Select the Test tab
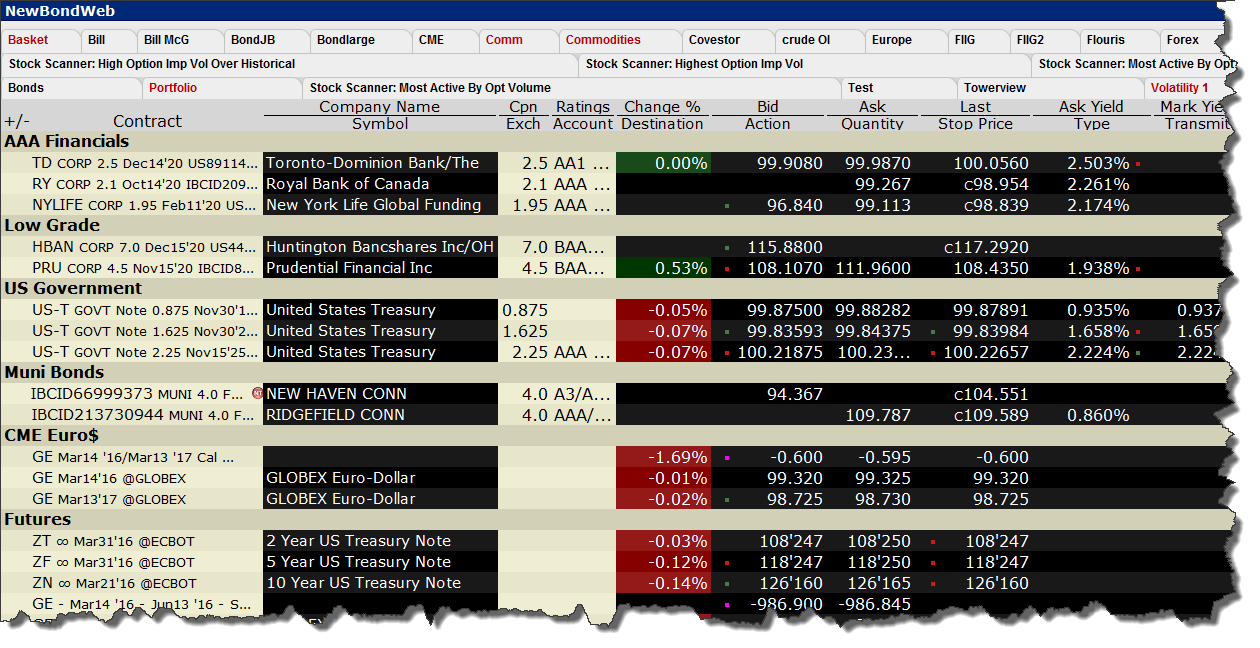 [x=897, y=88]
